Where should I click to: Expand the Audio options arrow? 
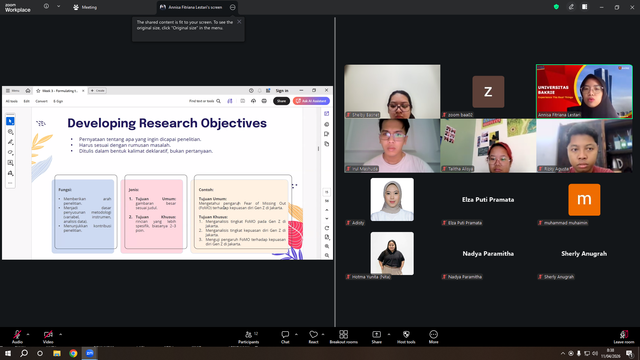tap(28, 334)
